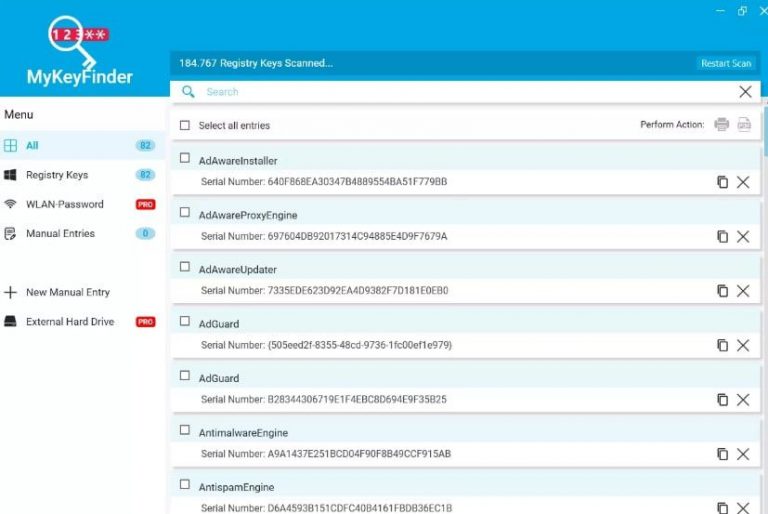Click the 0 badge beside Manual Entries
The height and width of the screenshot is (514, 768).
click(x=145, y=234)
